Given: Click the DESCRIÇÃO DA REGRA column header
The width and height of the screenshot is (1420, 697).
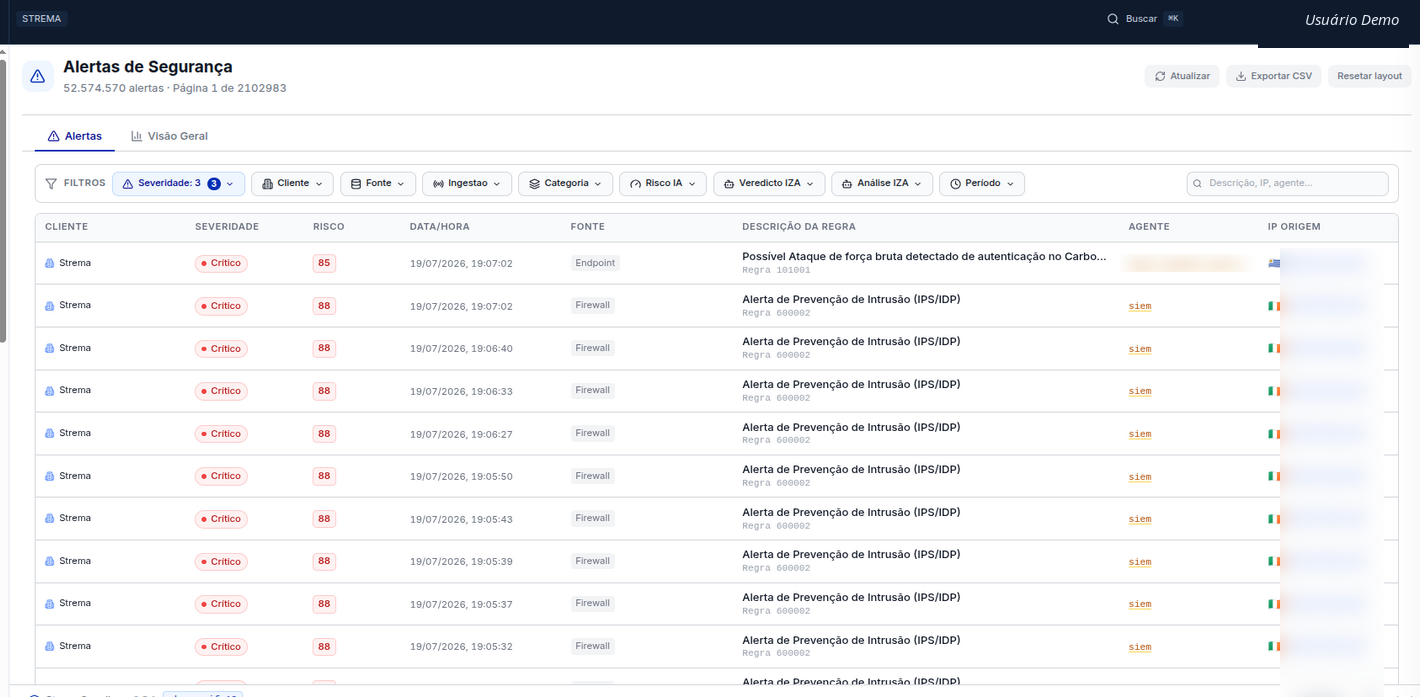Looking at the screenshot, I should click(x=799, y=227).
